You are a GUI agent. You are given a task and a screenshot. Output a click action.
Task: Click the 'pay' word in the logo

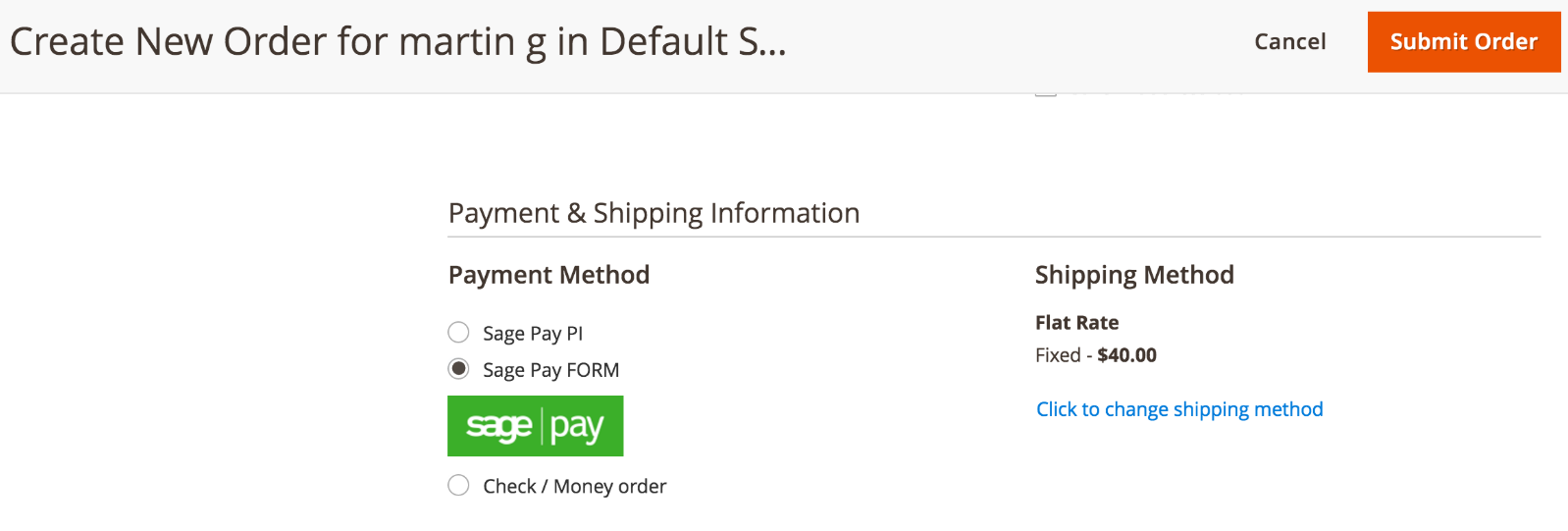tap(577, 428)
